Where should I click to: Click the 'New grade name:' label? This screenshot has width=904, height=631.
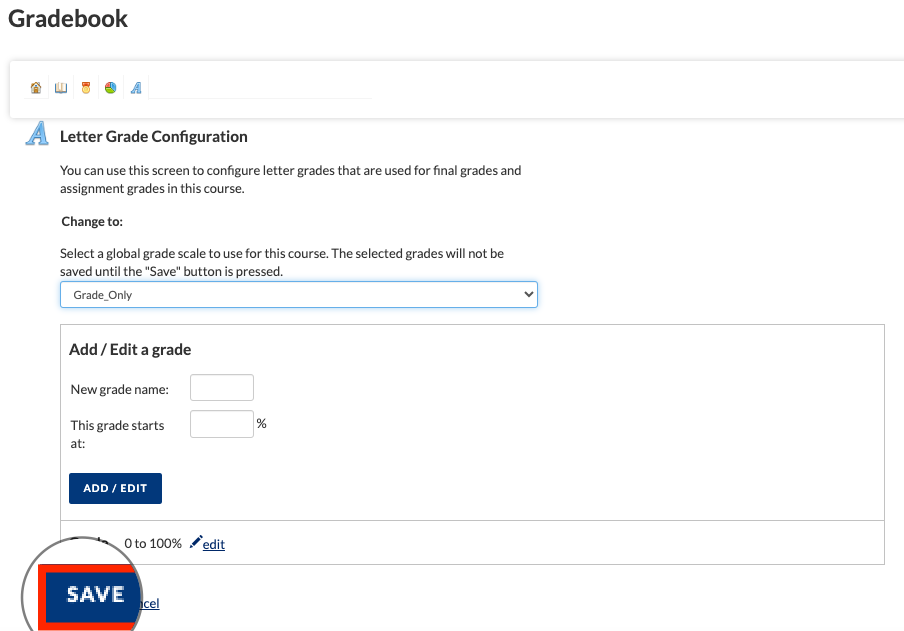point(120,389)
